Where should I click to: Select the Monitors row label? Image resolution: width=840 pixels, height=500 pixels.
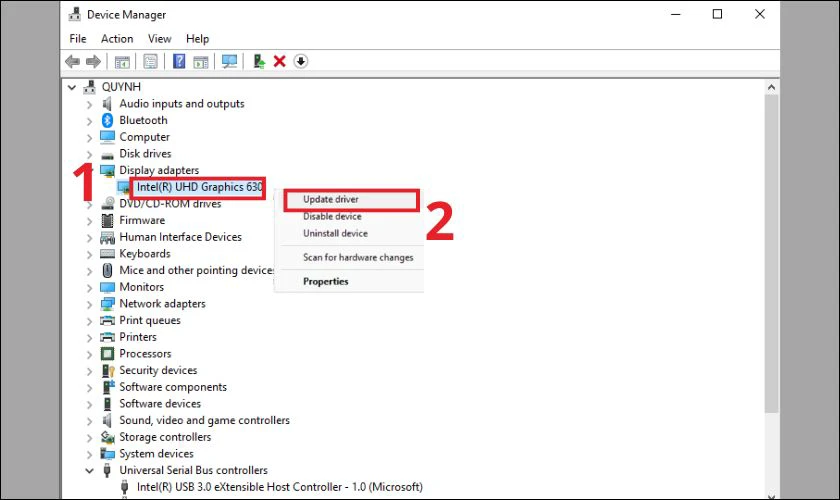(x=141, y=287)
